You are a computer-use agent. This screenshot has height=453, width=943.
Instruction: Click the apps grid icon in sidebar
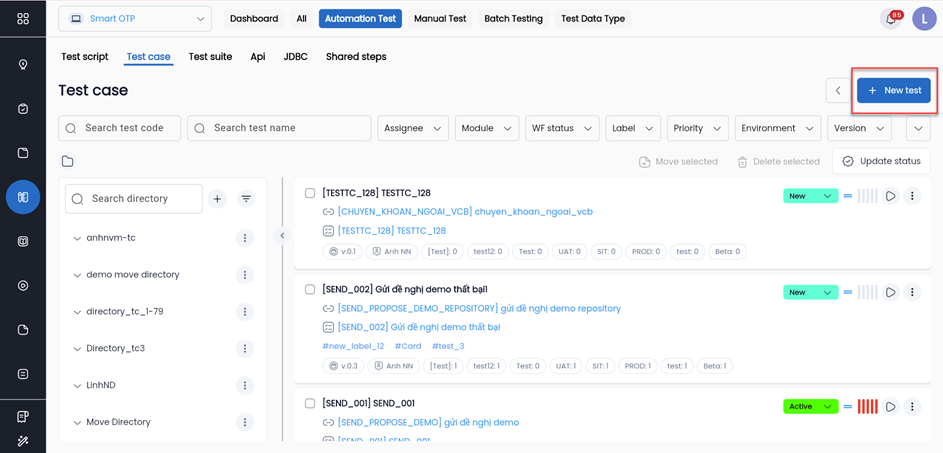(x=23, y=19)
